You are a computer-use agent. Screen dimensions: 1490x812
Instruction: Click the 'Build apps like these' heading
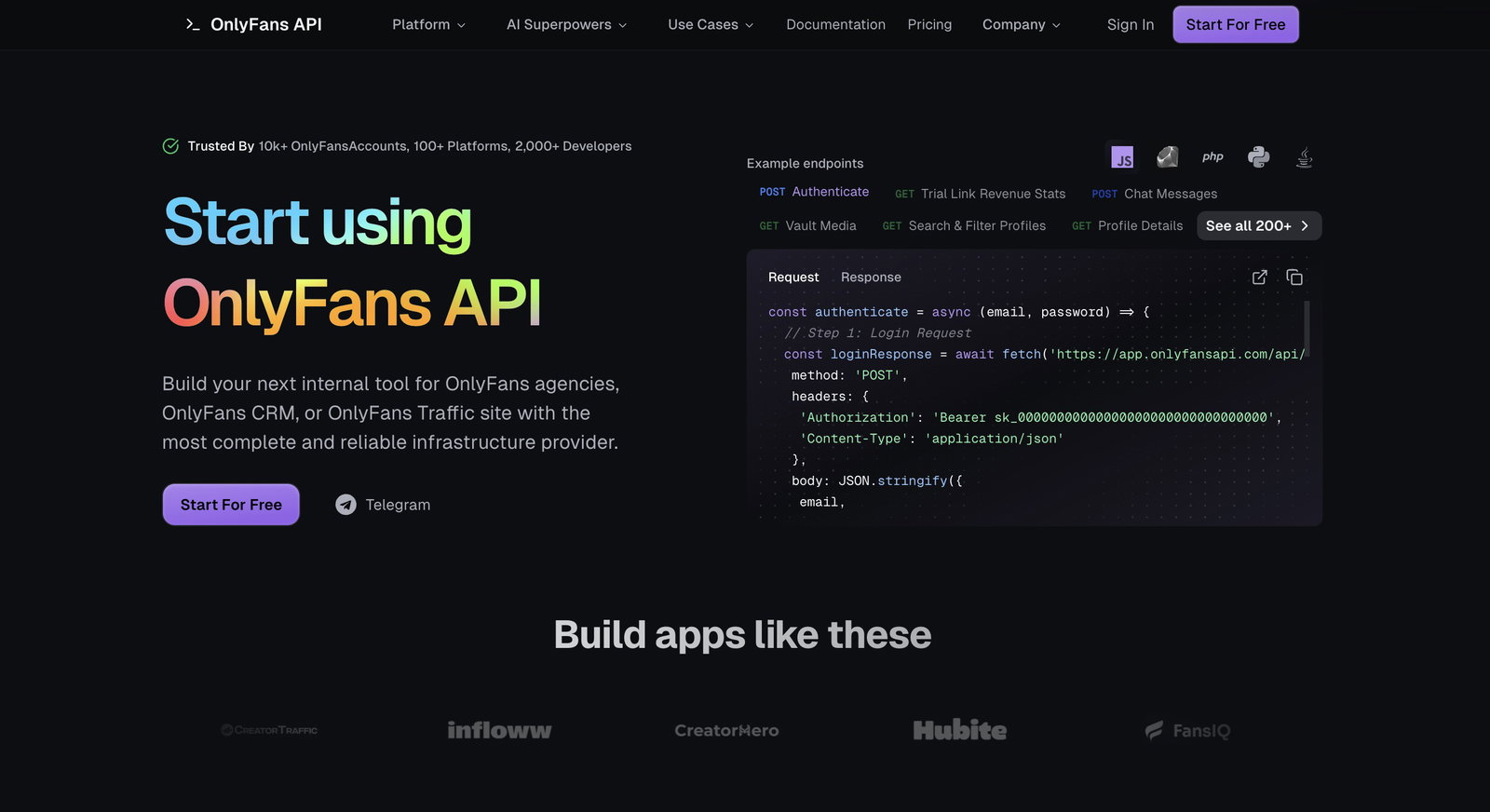pos(742,635)
